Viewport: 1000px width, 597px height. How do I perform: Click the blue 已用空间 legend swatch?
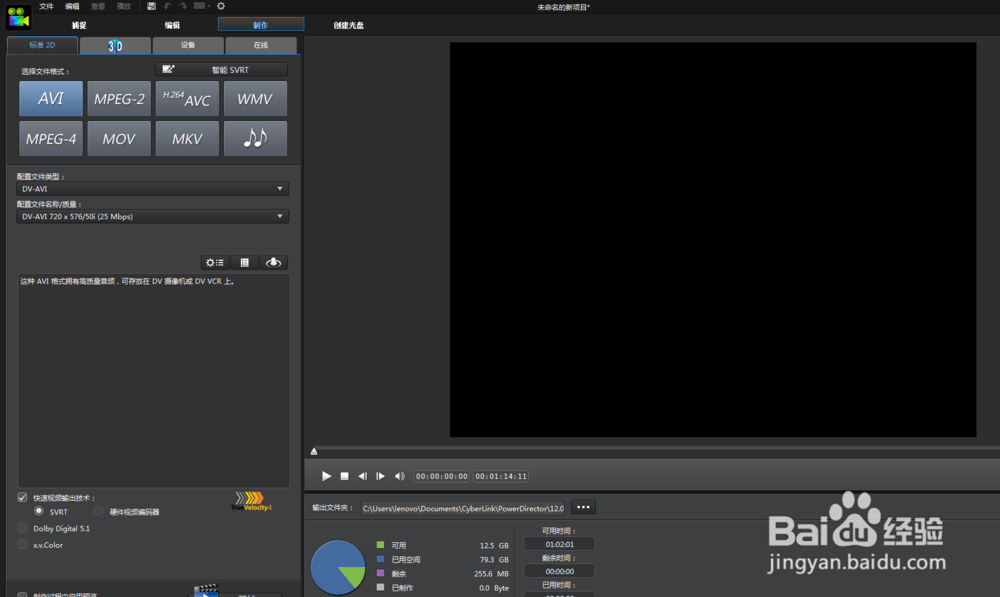(x=380, y=559)
